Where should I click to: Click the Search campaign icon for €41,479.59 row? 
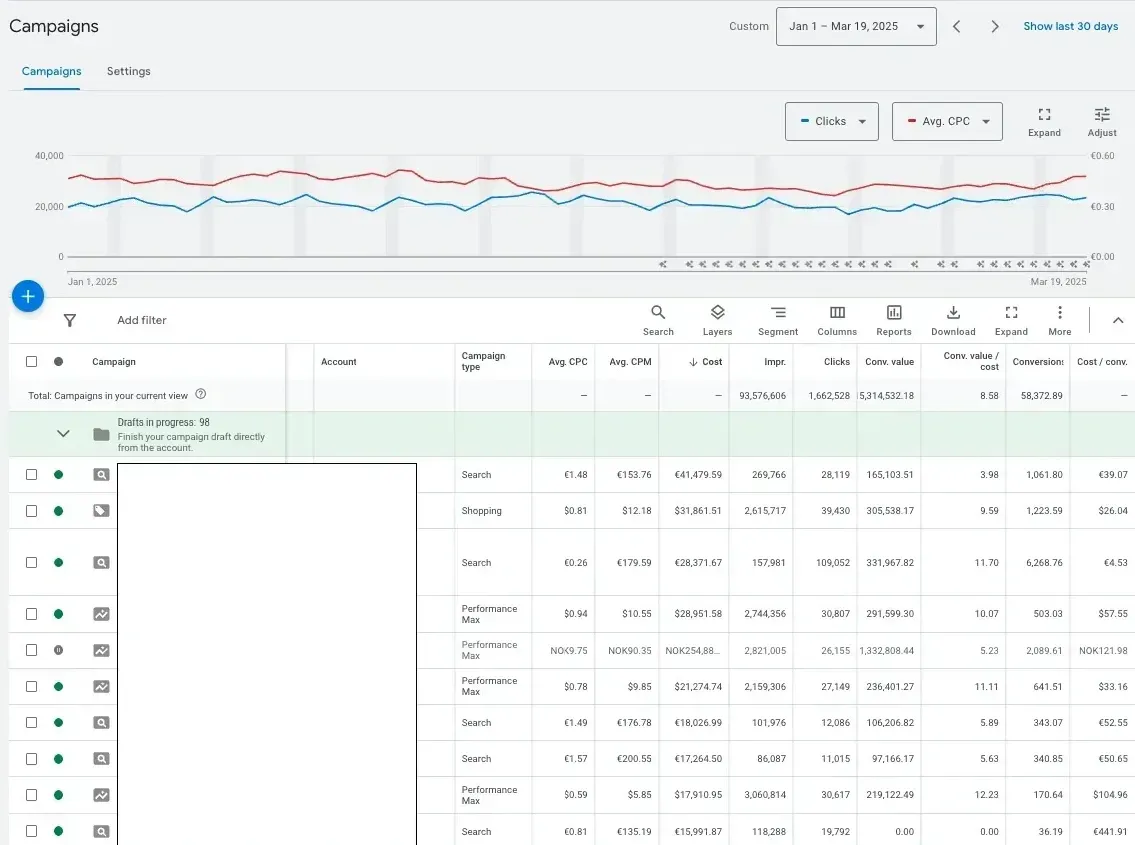point(101,475)
